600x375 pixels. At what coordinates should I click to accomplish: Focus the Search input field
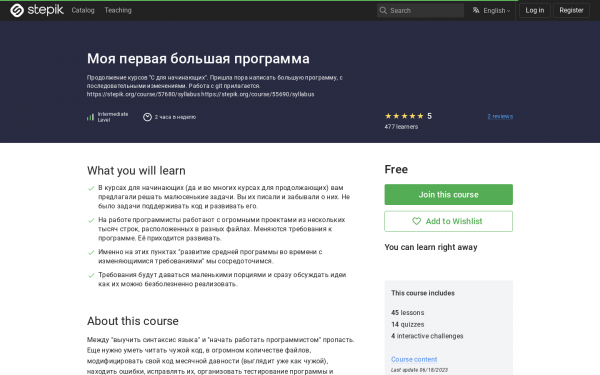click(x=420, y=10)
